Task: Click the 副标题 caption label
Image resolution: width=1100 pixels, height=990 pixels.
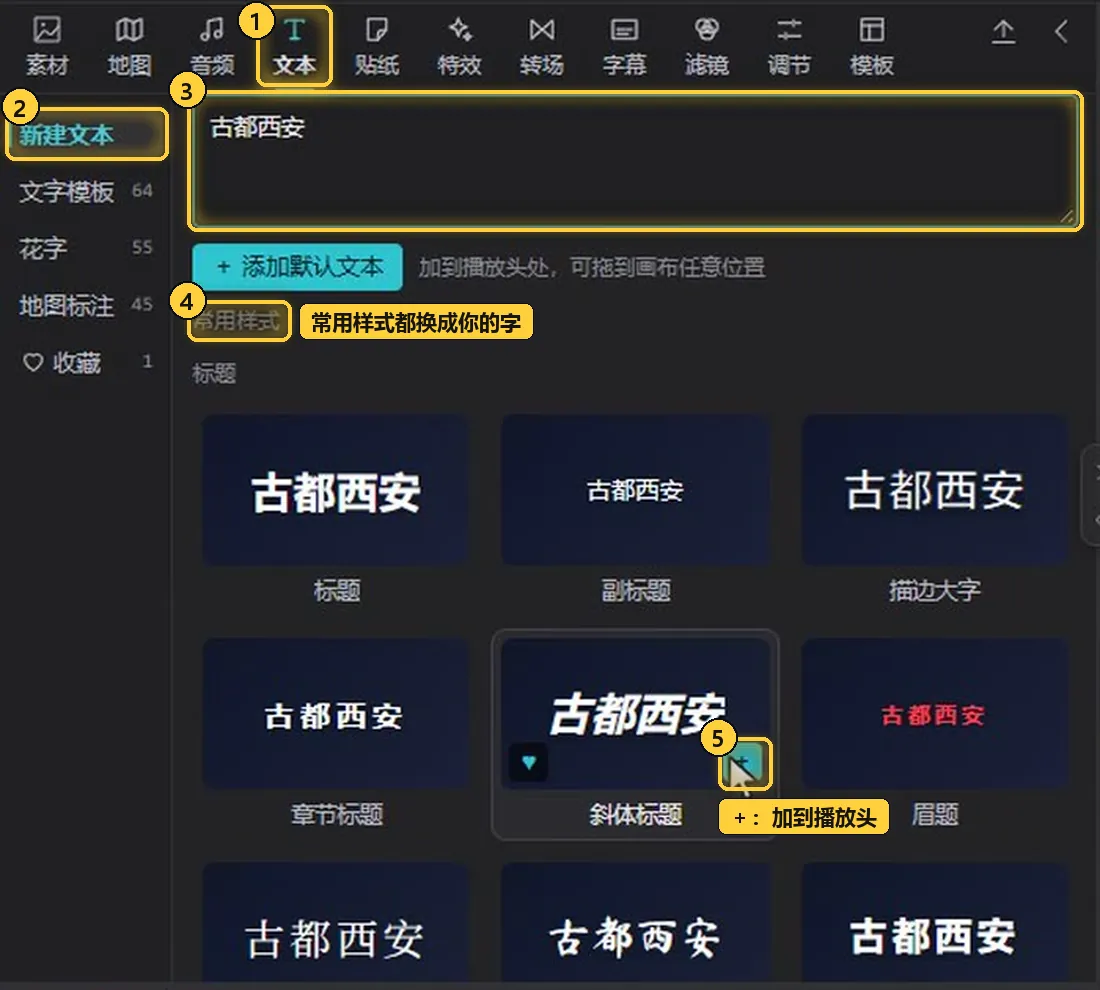Action: pos(636,590)
